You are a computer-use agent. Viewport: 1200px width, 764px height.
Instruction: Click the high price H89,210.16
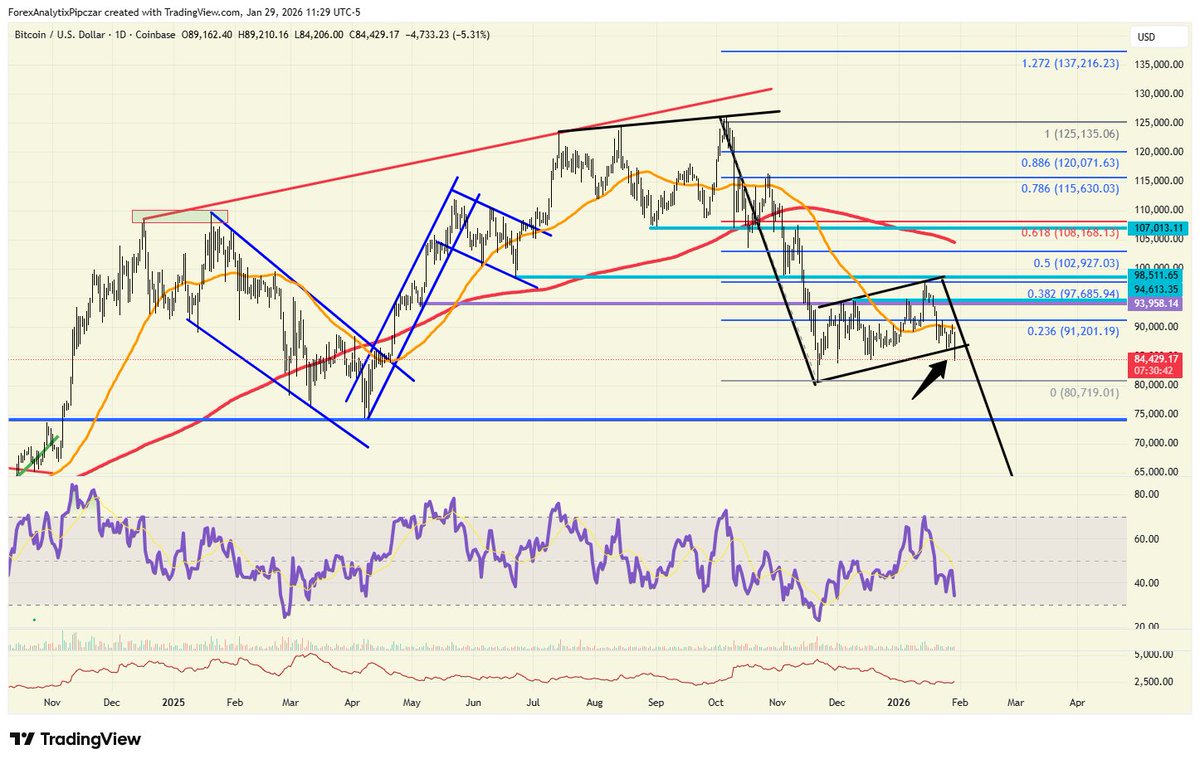(264, 34)
